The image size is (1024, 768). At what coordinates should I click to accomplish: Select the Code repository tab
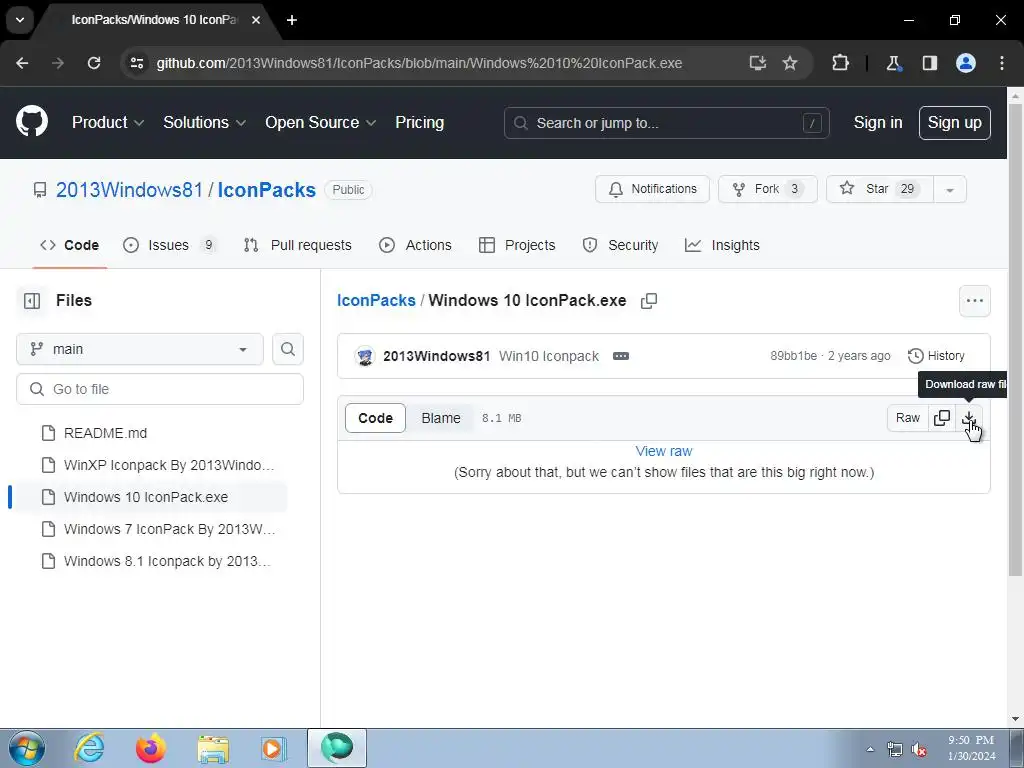point(70,245)
